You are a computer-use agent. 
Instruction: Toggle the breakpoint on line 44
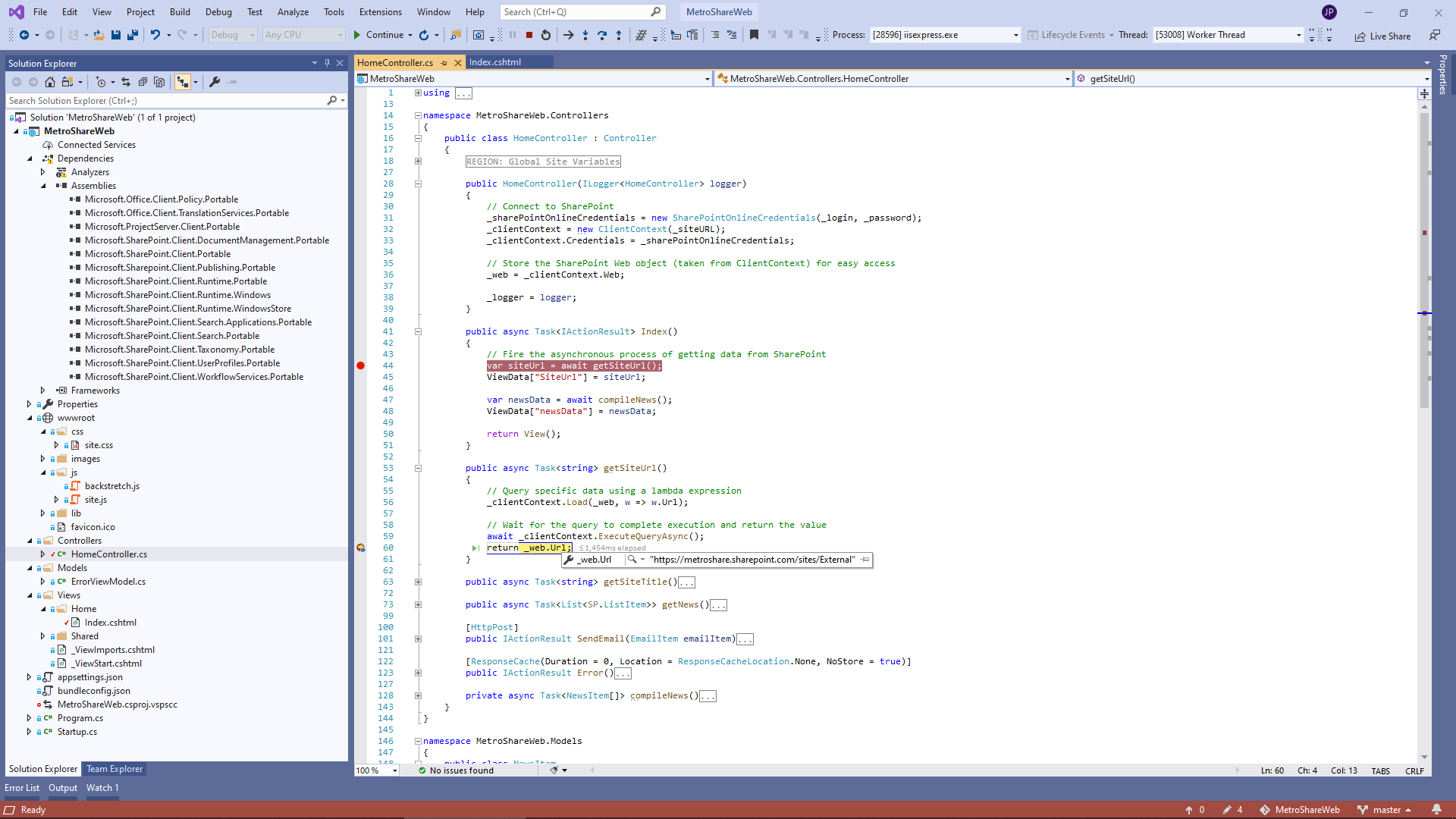361,366
